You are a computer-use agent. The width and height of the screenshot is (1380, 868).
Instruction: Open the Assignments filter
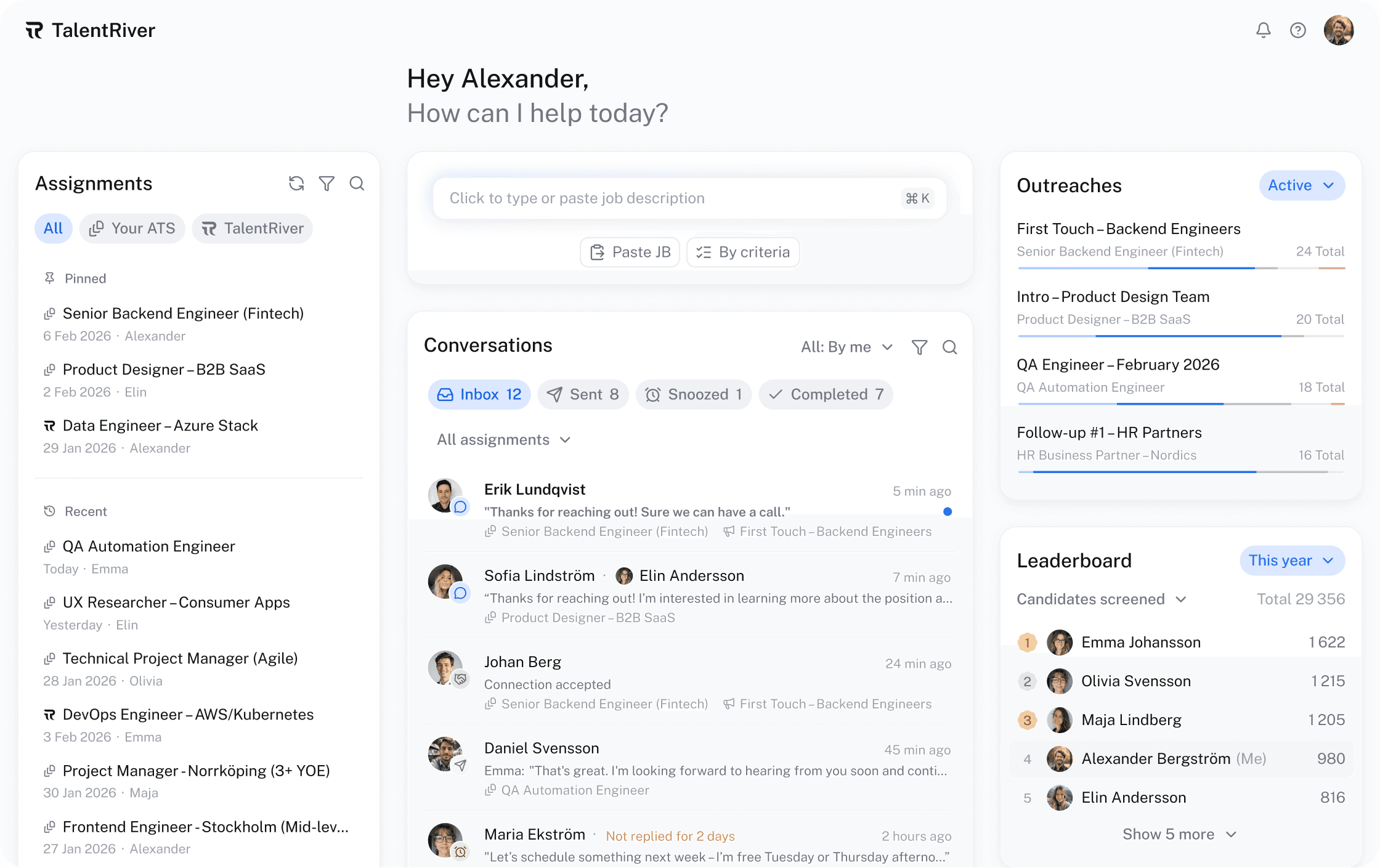pos(327,183)
